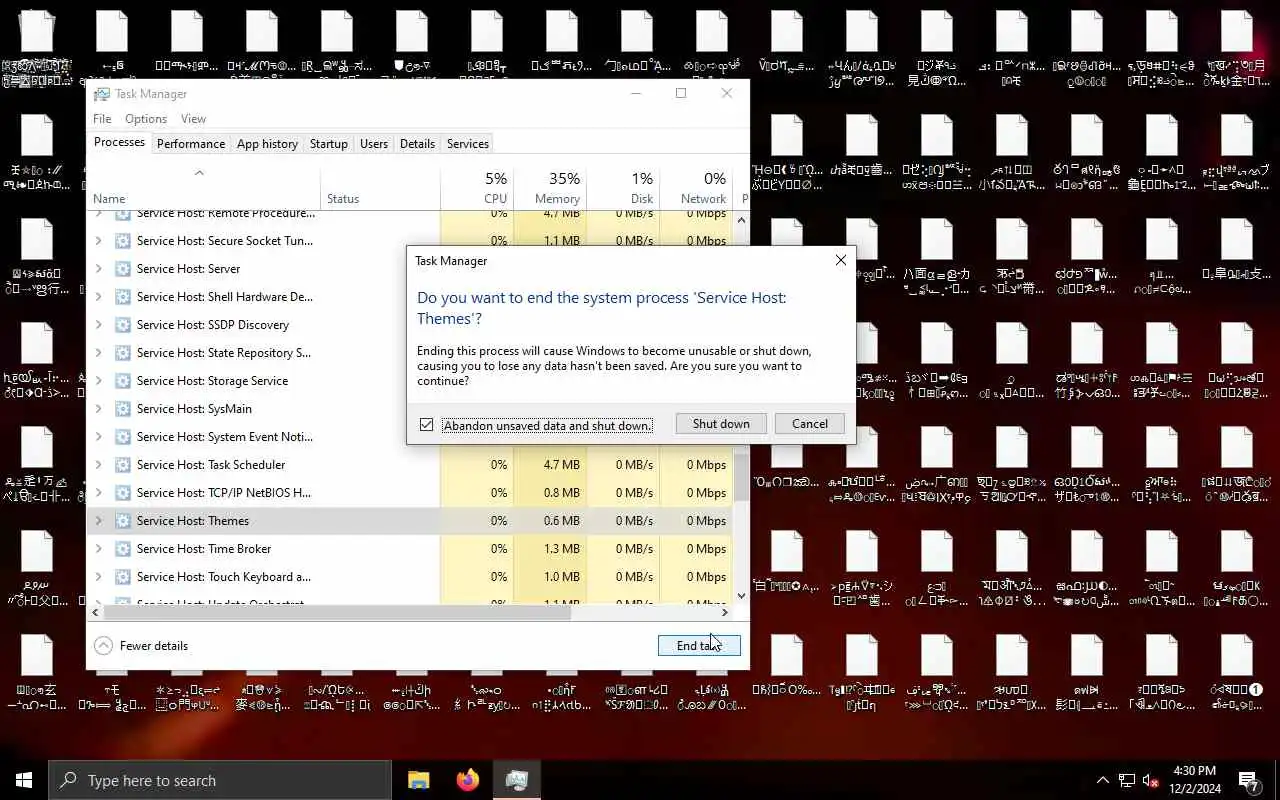Click the Type here to search box
The height and width of the screenshot is (800, 1280).
point(220,780)
